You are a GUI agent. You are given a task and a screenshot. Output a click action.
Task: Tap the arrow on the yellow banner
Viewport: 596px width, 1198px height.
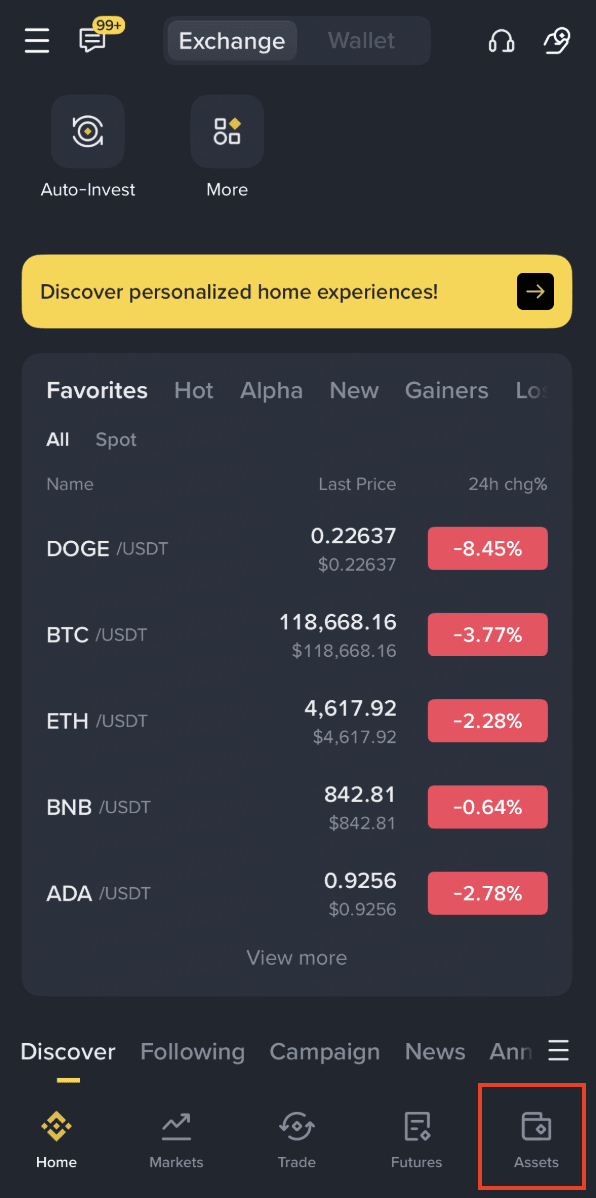click(535, 291)
